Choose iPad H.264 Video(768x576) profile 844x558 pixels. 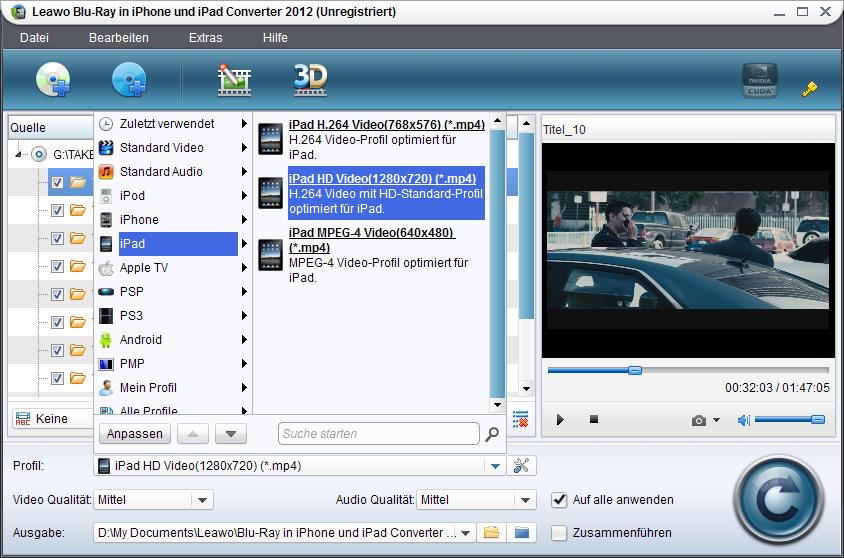386,124
